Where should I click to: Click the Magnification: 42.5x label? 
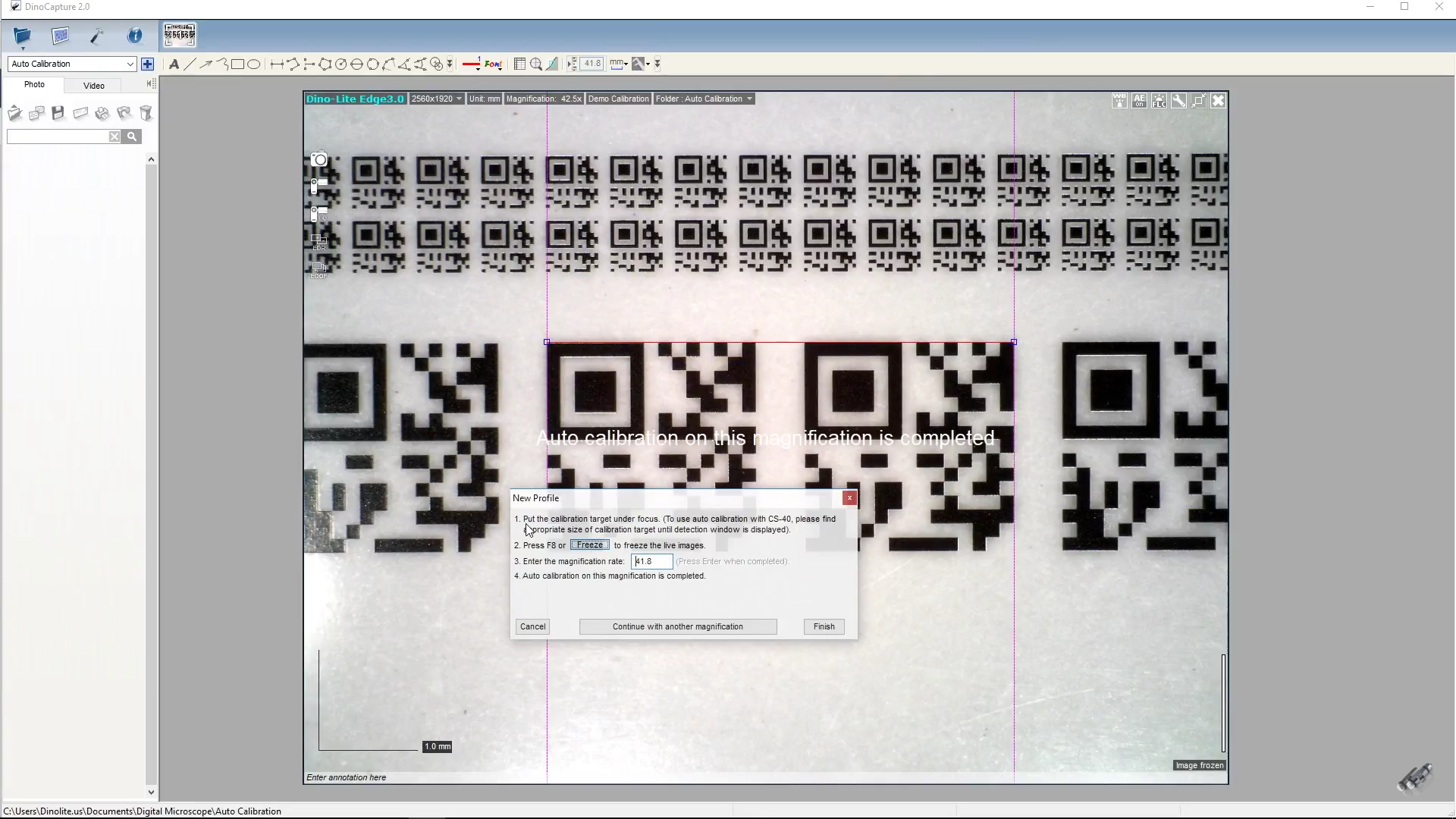click(x=544, y=99)
